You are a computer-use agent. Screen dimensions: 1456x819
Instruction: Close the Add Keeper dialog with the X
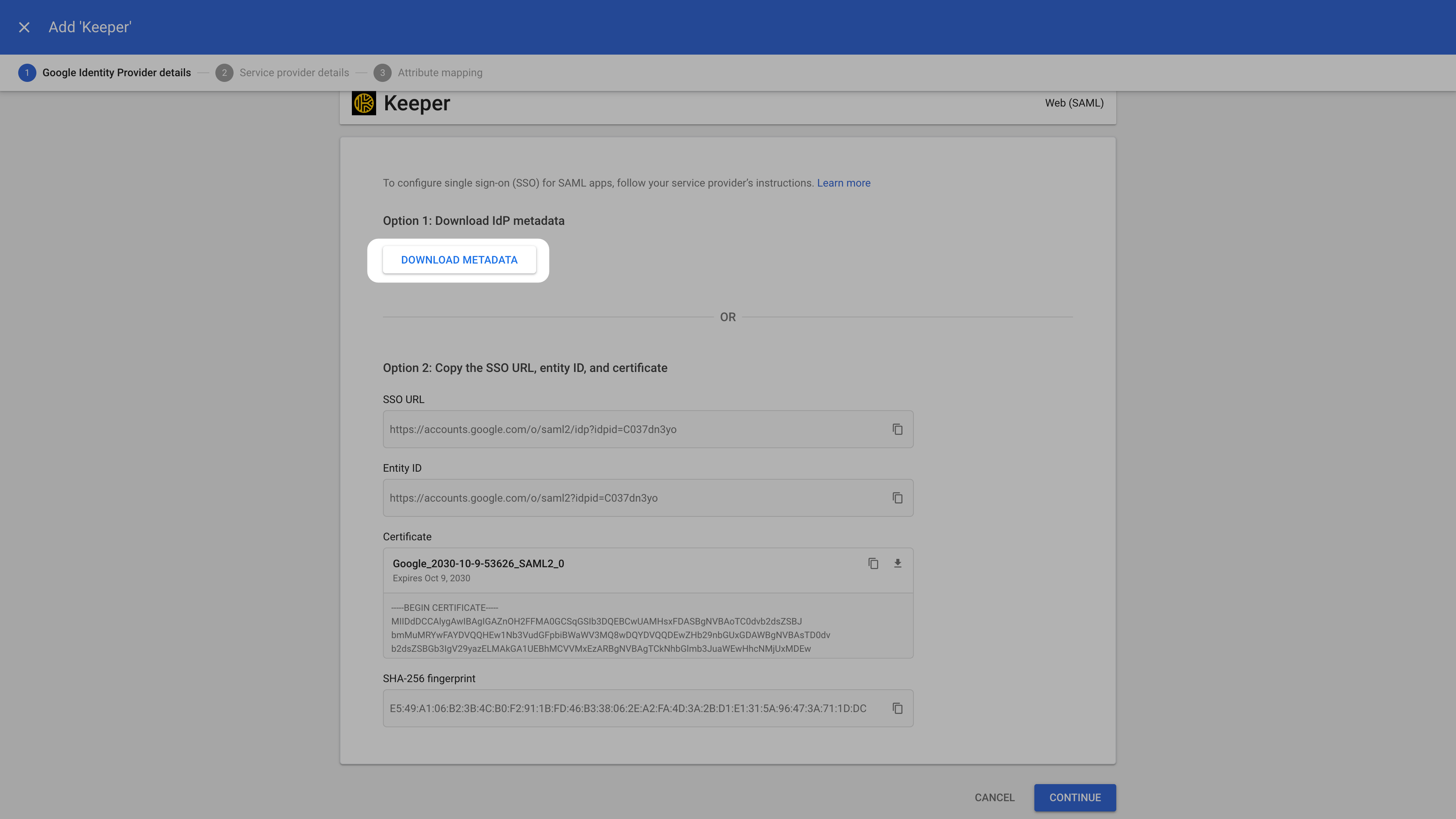[24, 27]
